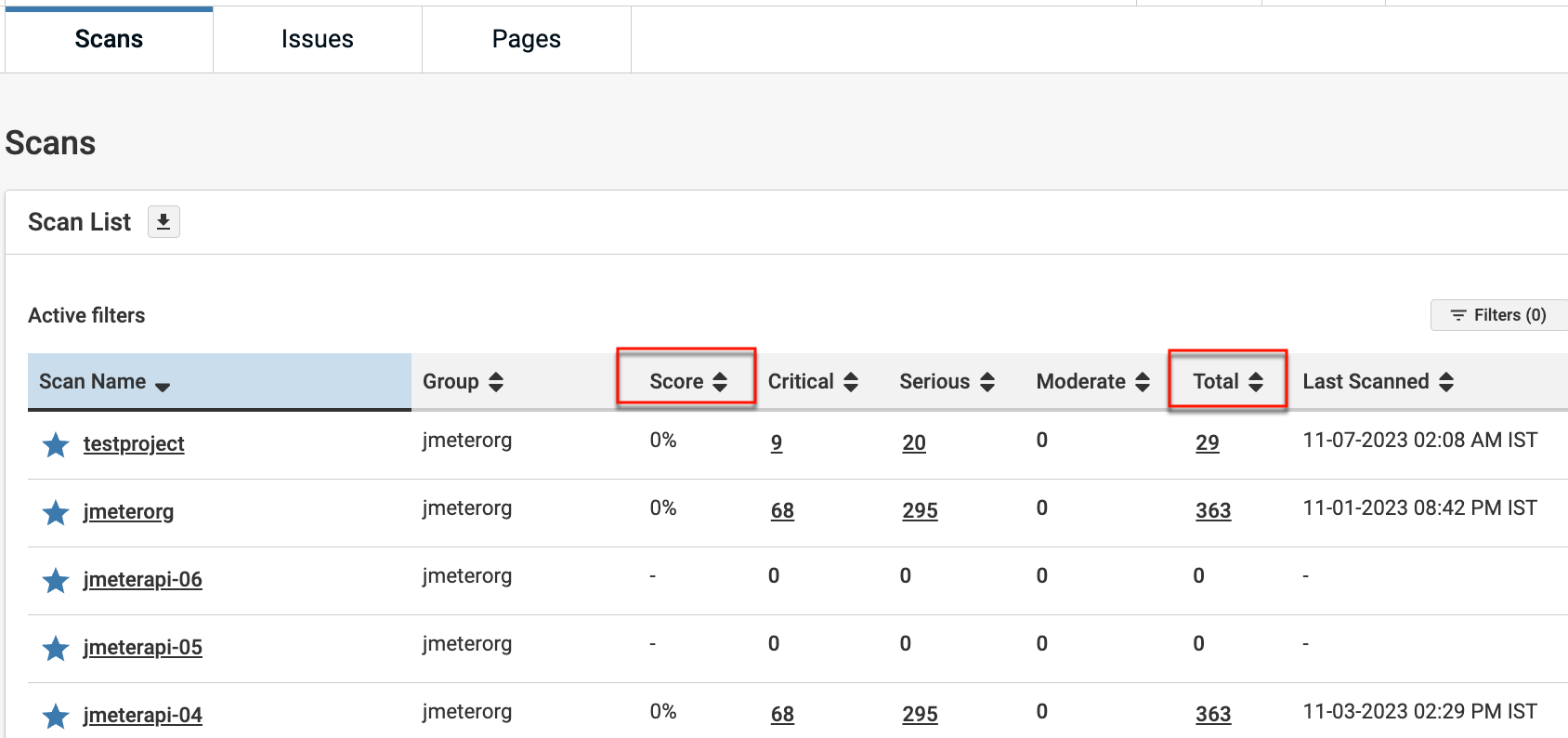
Task: Sort by Serious issues sort arrows
Action: [x=987, y=382]
